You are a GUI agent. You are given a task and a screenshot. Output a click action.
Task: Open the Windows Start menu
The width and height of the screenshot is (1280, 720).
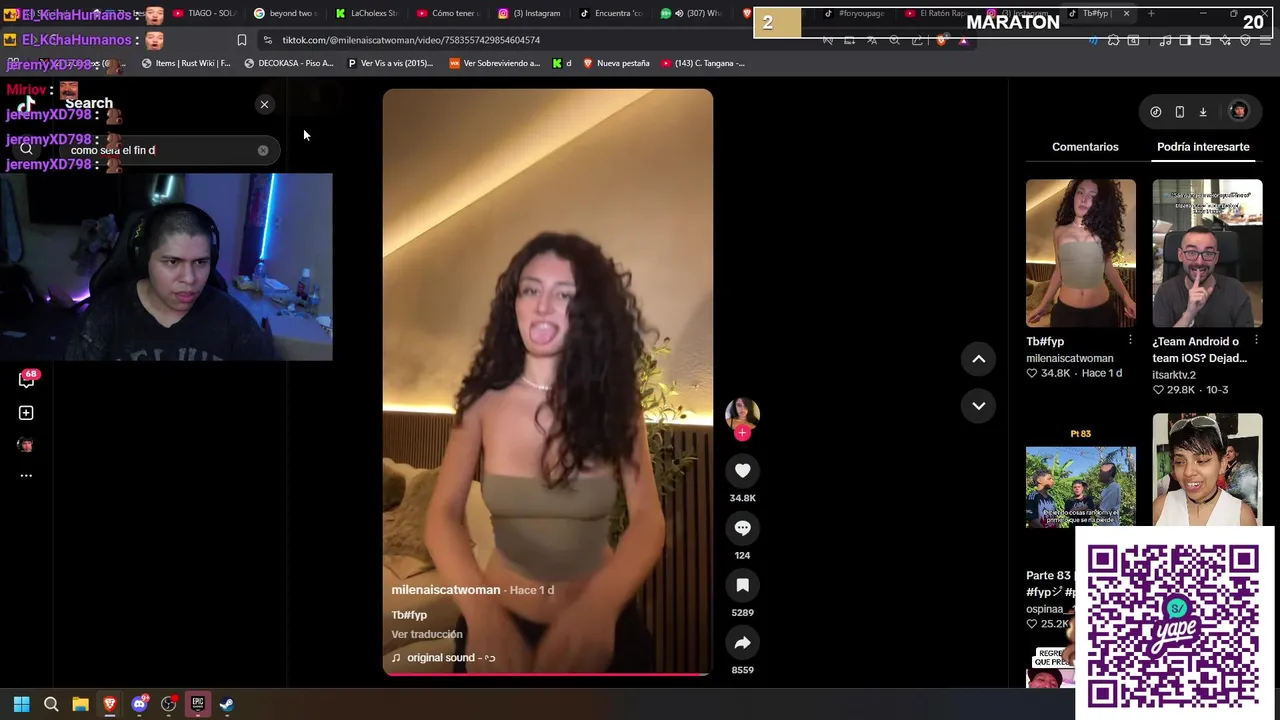tap(21, 704)
